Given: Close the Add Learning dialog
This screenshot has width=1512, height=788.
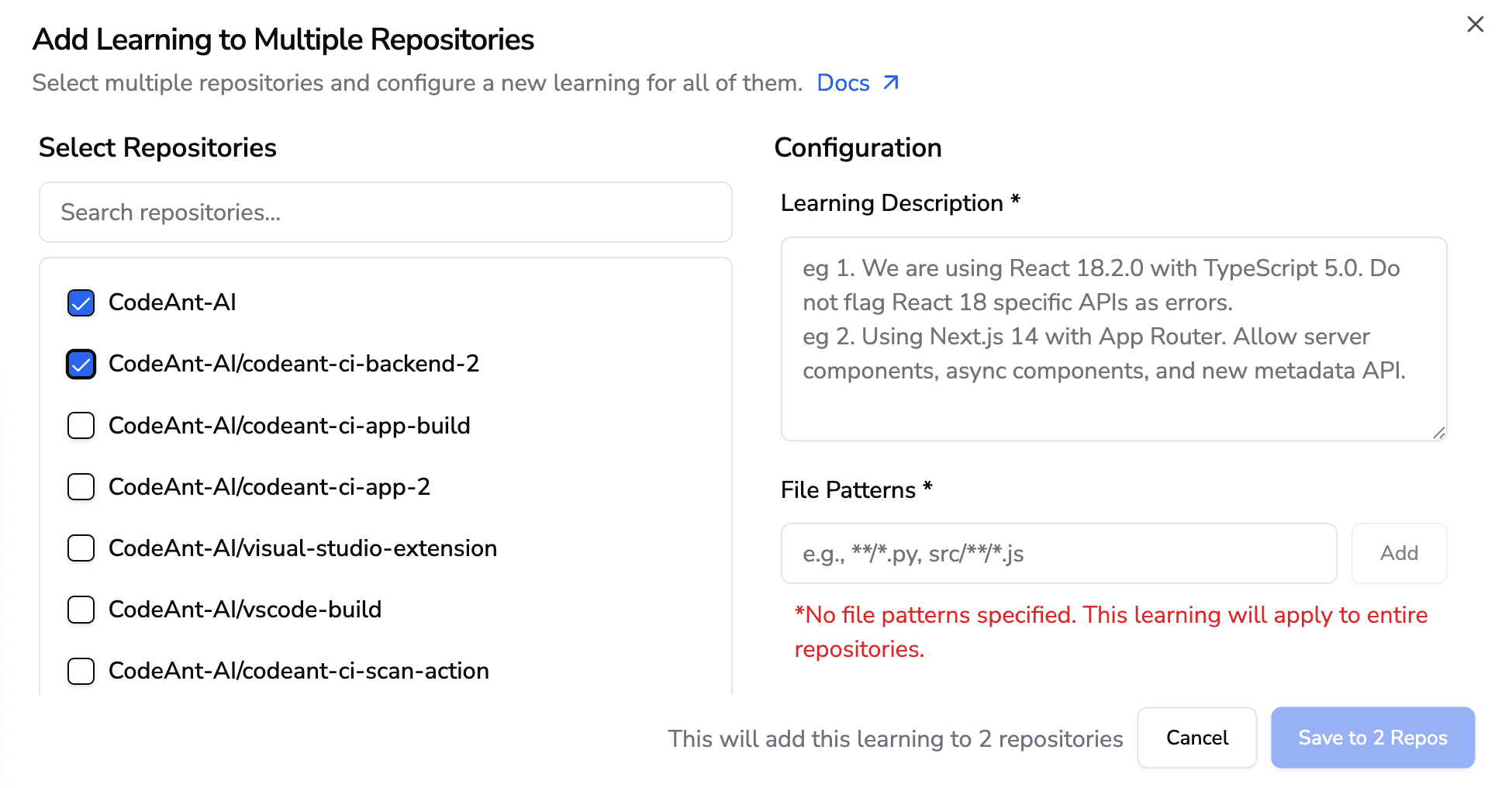Looking at the screenshot, I should (x=1475, y=24).
